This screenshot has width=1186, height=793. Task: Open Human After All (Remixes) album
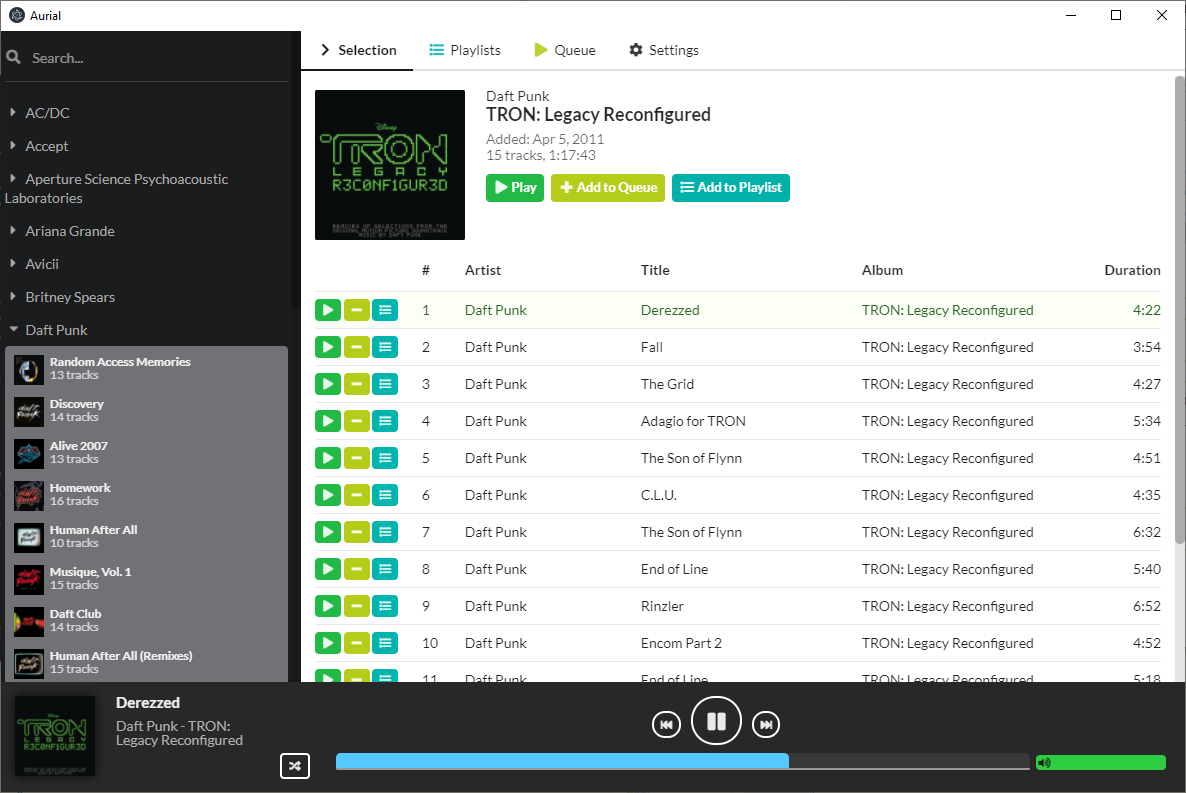(x=147, y=663)
